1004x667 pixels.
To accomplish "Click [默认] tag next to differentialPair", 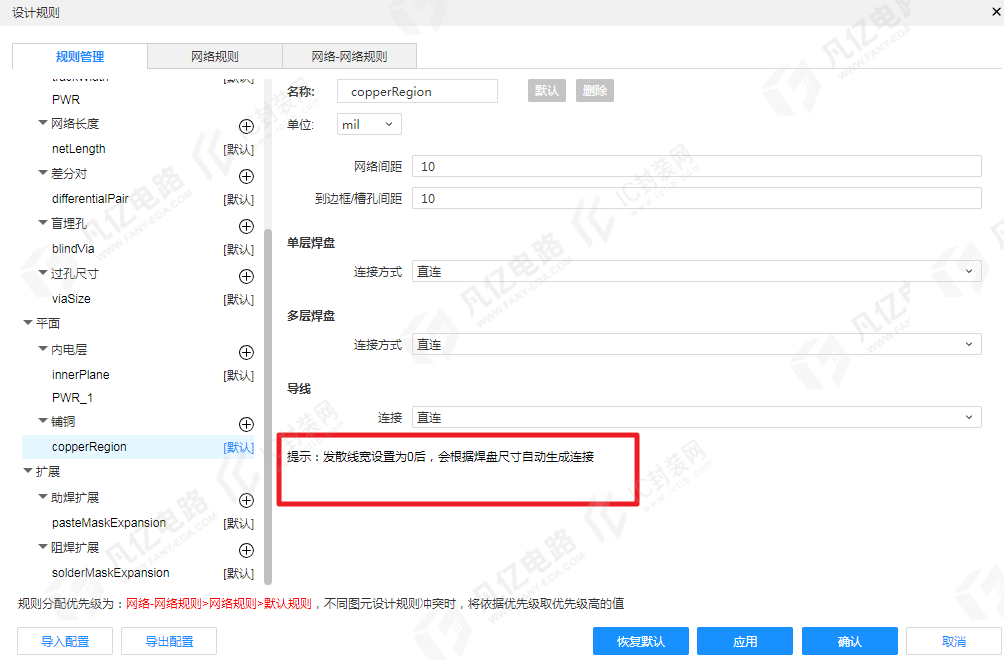I will click(x=239, y=199).
